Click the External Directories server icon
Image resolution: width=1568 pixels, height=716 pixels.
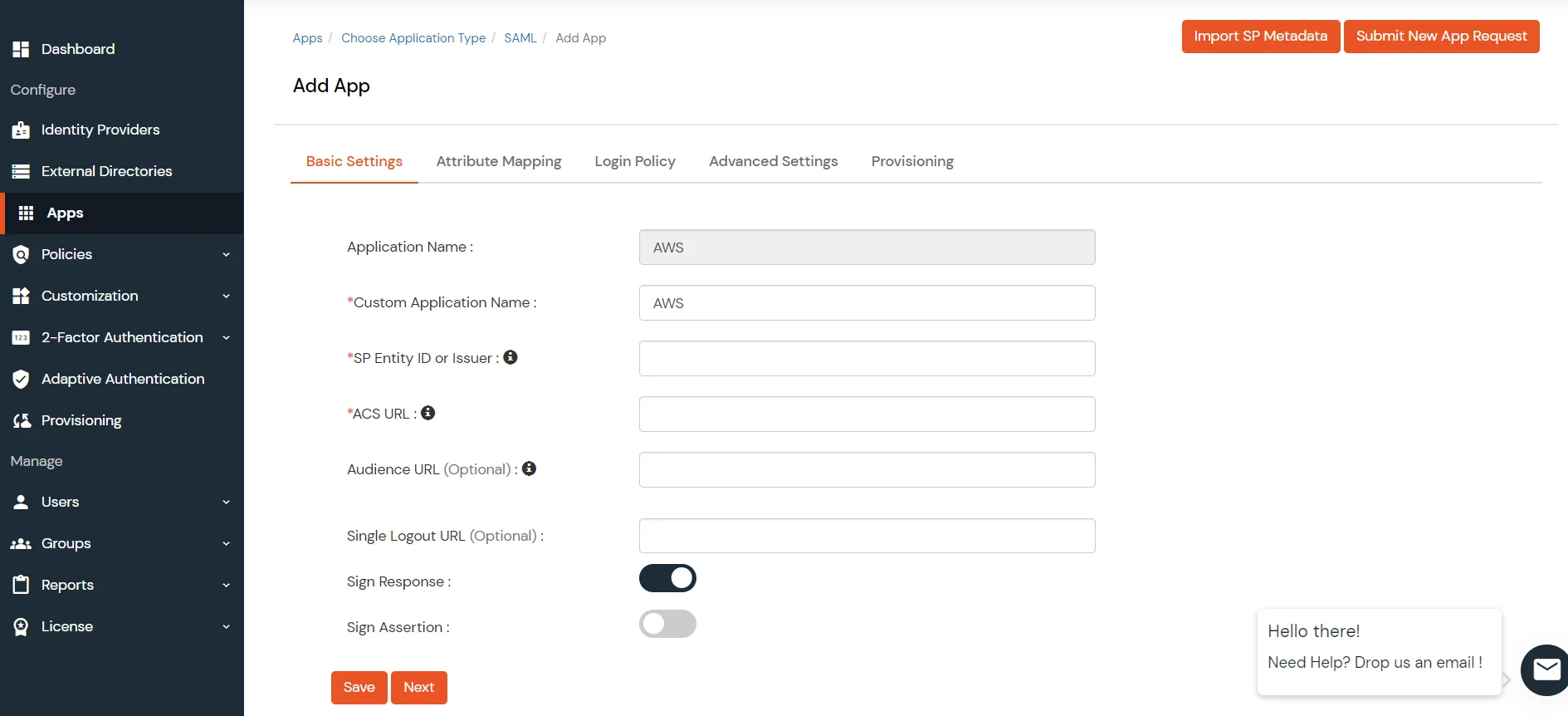click(21, 171)
